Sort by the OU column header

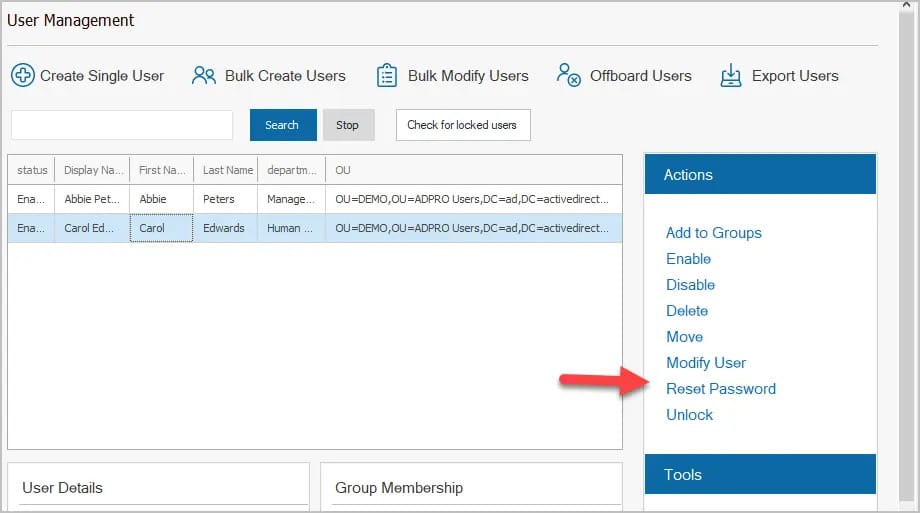coord(473,170)
